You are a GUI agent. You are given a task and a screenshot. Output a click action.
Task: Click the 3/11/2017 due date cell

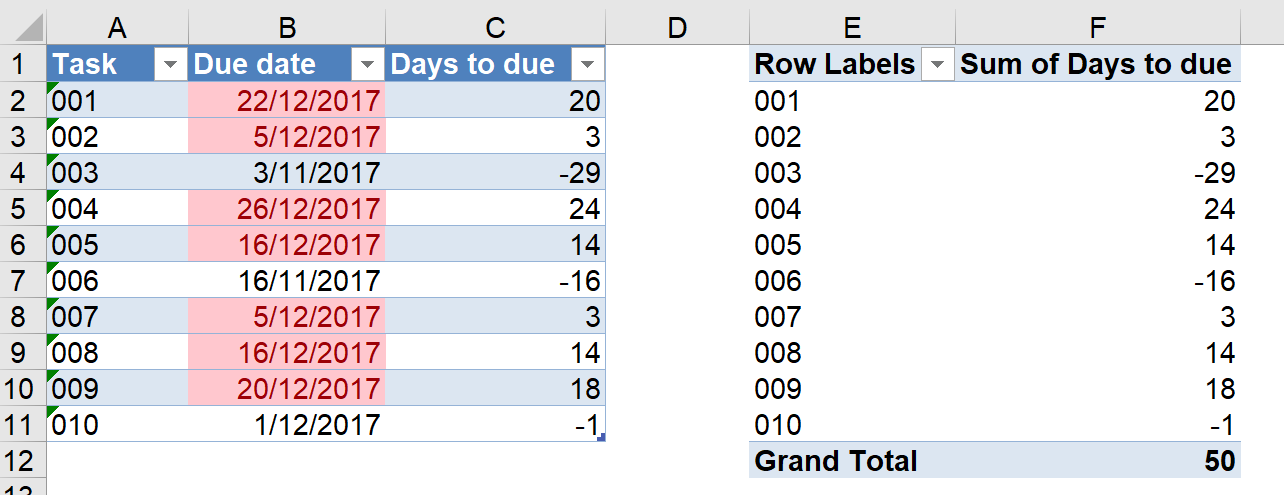(x=286, y=173)
